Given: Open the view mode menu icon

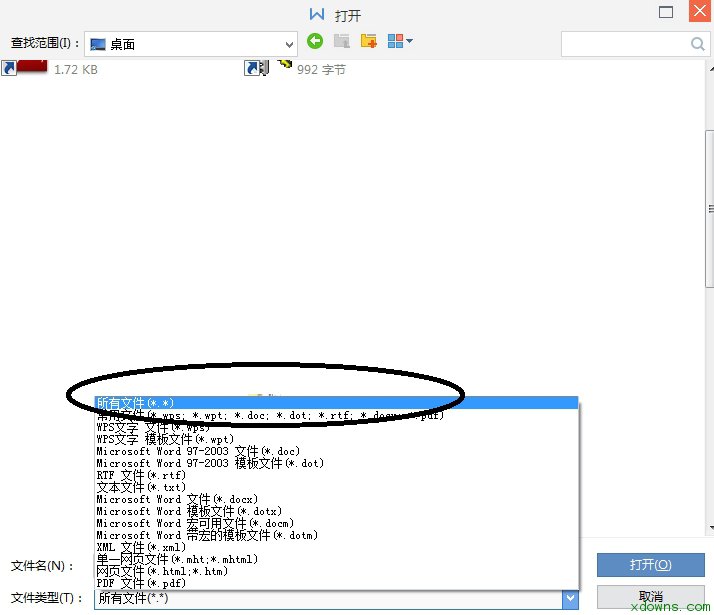Looking at the screenshot, I should (x=400, y=41).
